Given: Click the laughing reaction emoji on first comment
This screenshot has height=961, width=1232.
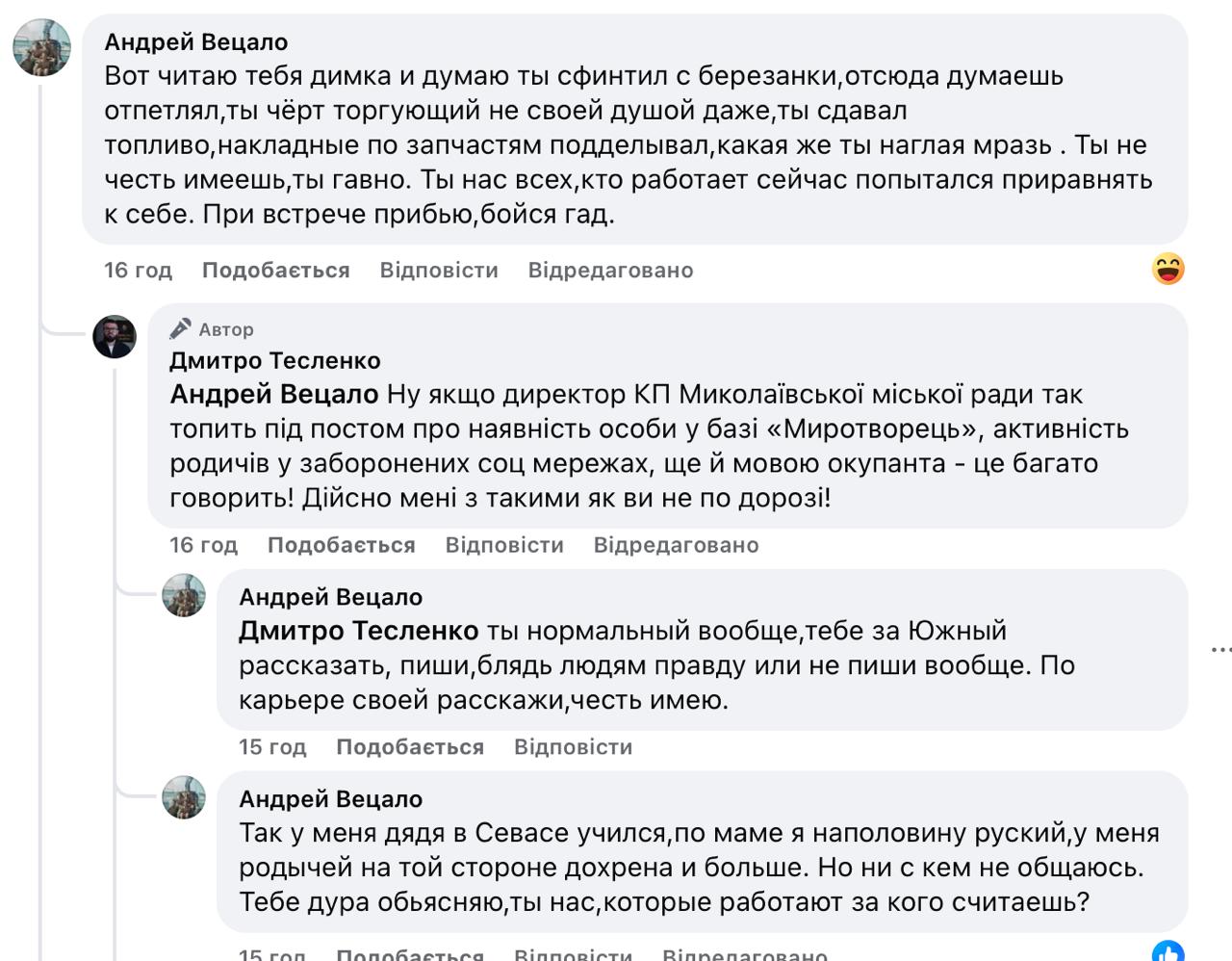Looking at the screenshot, I should pyautogui.click(x=1168, y=269).
